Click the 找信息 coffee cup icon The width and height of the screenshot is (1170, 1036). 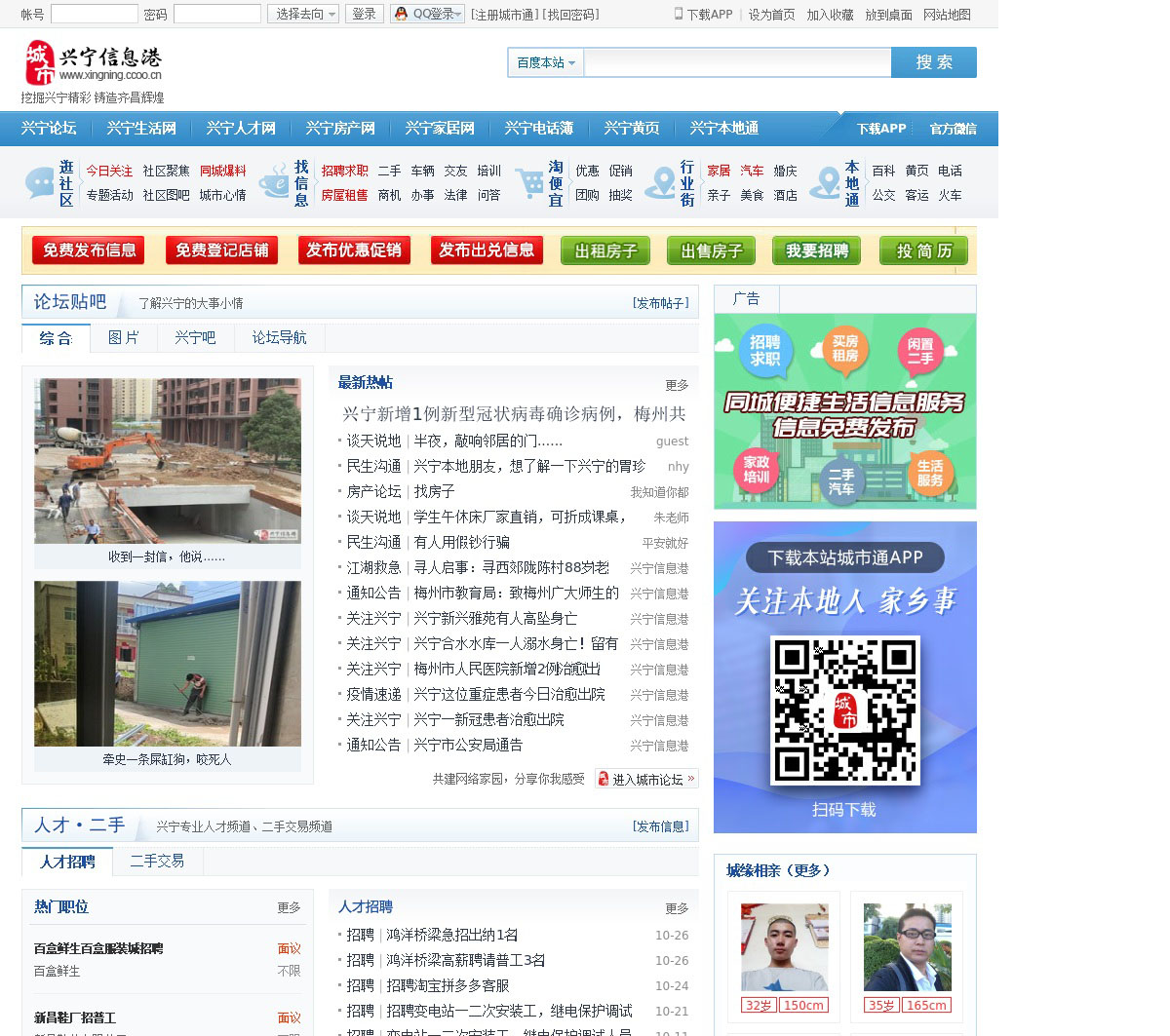click(x=273, y=182)
